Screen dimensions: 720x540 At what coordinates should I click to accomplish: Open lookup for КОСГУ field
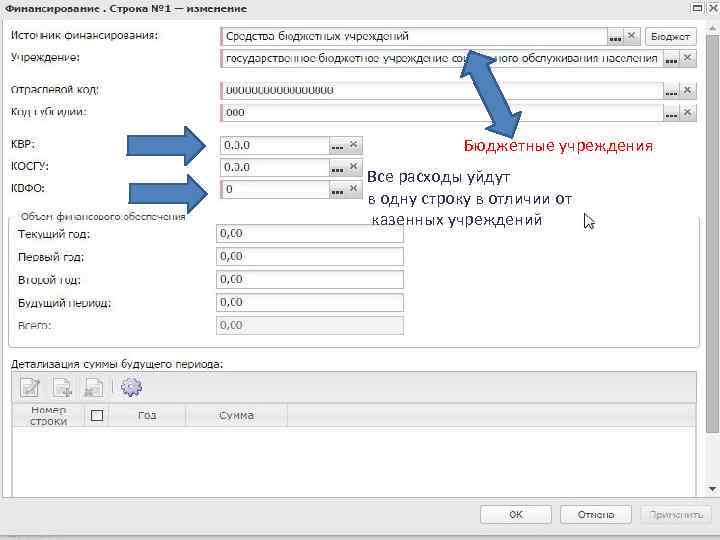tap(338, 168)
